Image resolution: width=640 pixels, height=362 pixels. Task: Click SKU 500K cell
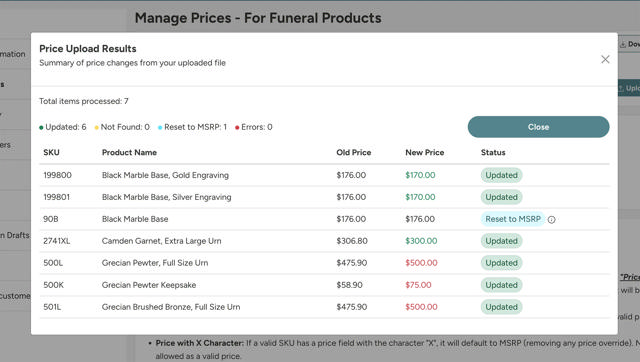(53, 285)
